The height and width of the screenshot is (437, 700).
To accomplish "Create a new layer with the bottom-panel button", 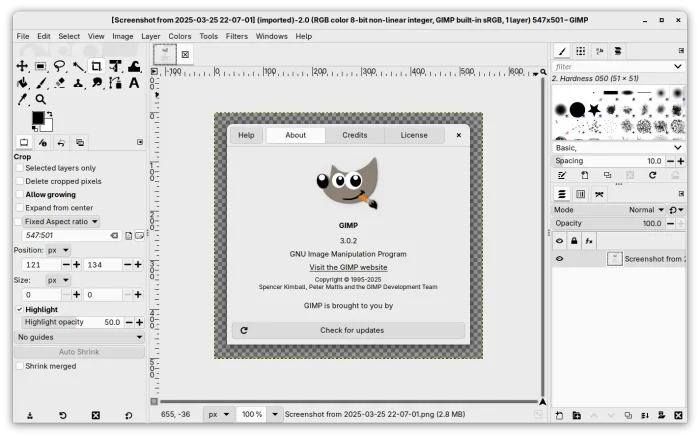I will click(x=559, y=416).
